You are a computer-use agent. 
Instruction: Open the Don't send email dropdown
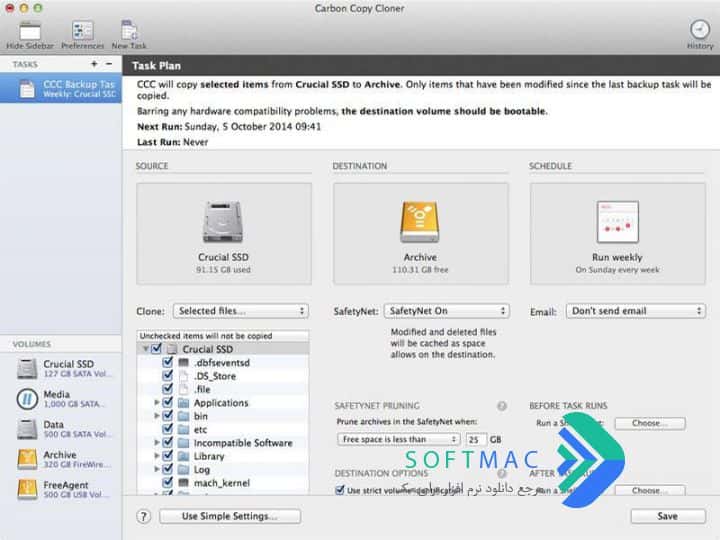point(636,311)
